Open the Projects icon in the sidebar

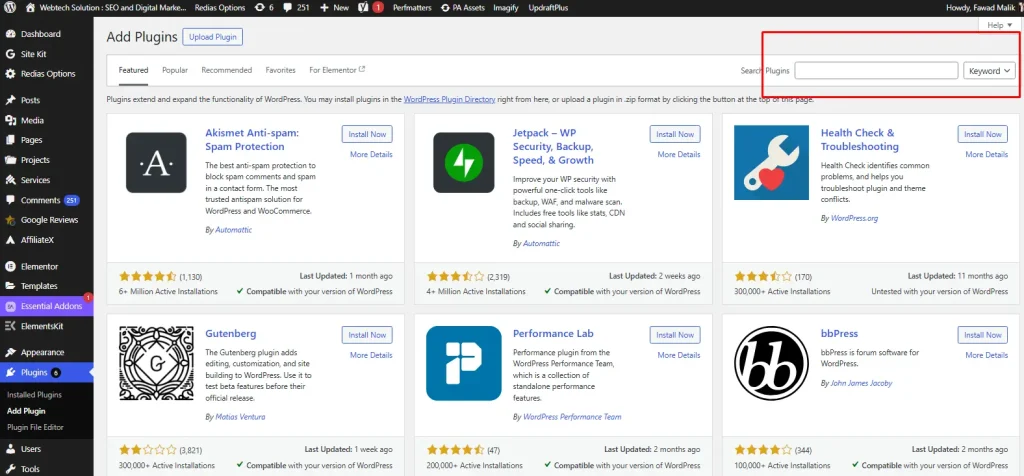10,160
